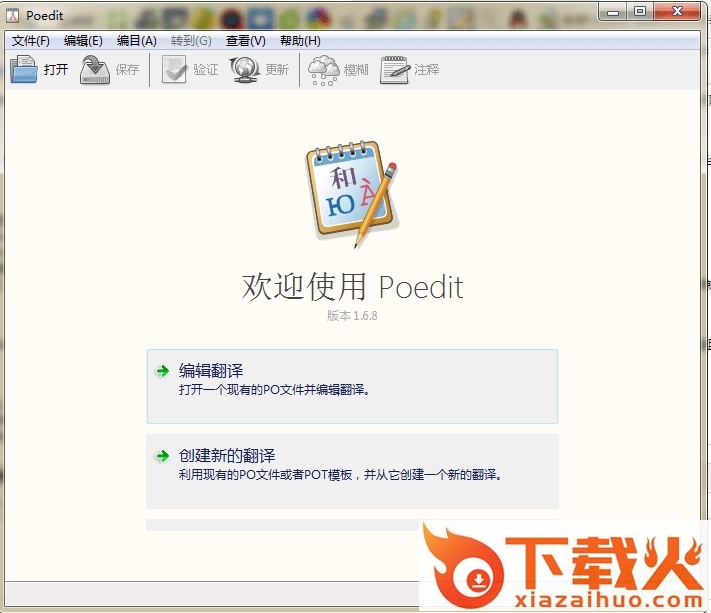711x613 pixels.
Task: Click the 模糊 toolbar label
Action: pos(356,69)
